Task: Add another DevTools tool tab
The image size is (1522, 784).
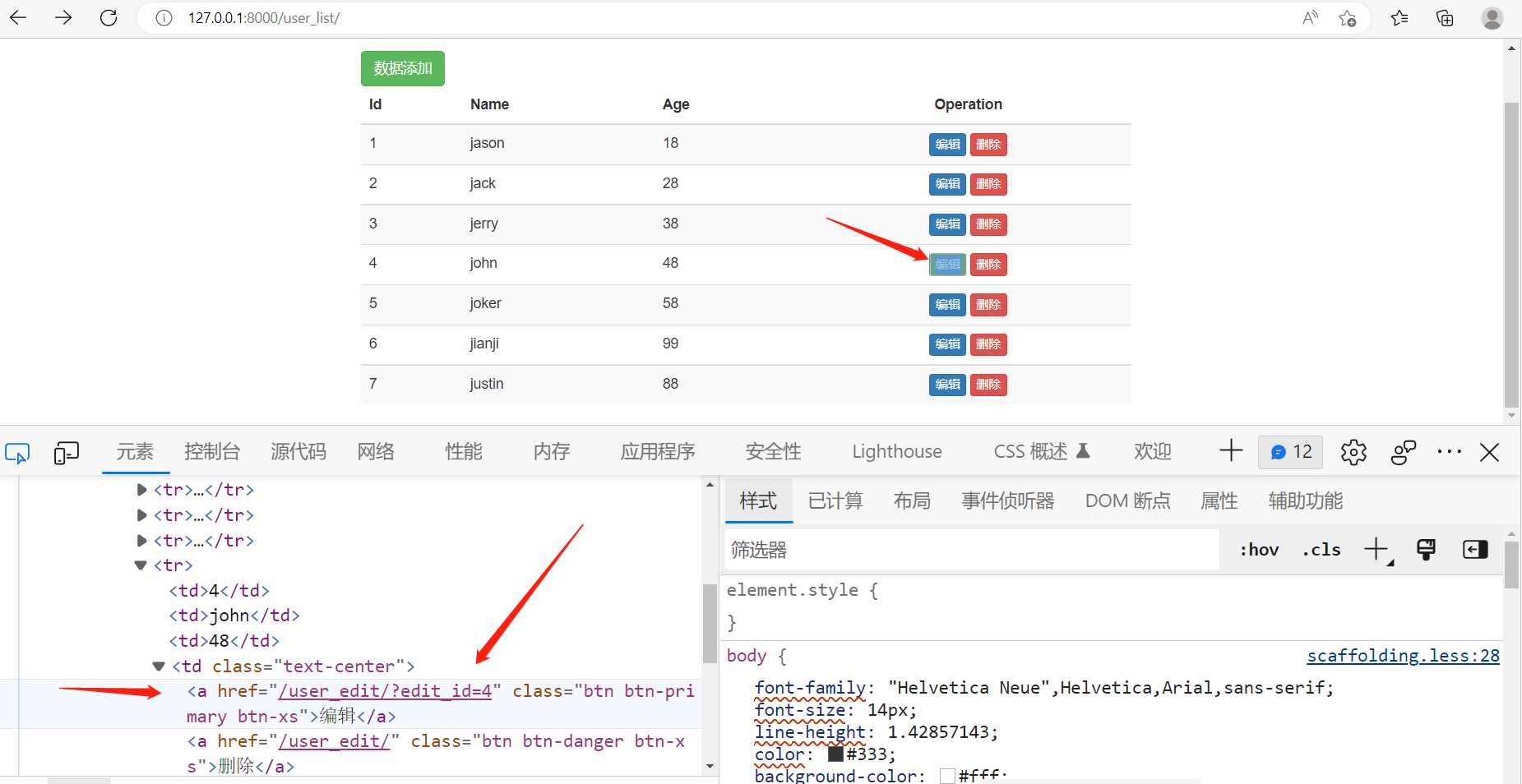Action: pos(1231,450)
